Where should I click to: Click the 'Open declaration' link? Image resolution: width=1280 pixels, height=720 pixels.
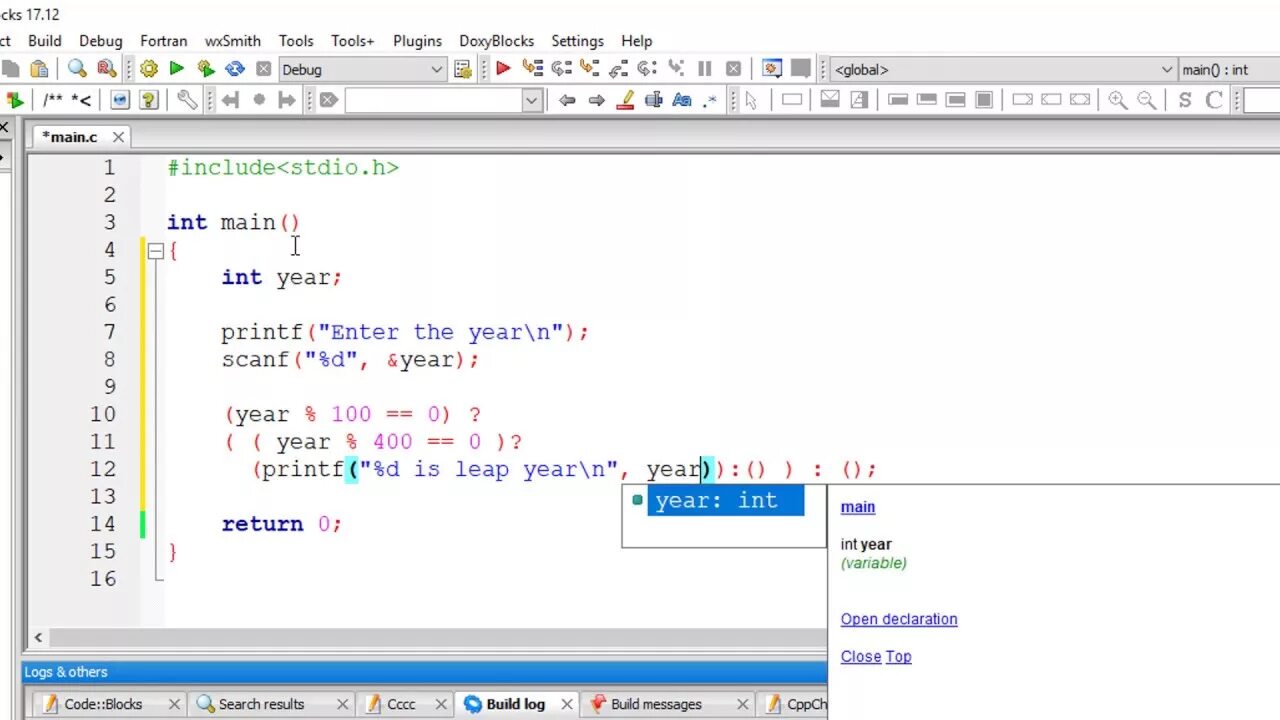point(899,619)
